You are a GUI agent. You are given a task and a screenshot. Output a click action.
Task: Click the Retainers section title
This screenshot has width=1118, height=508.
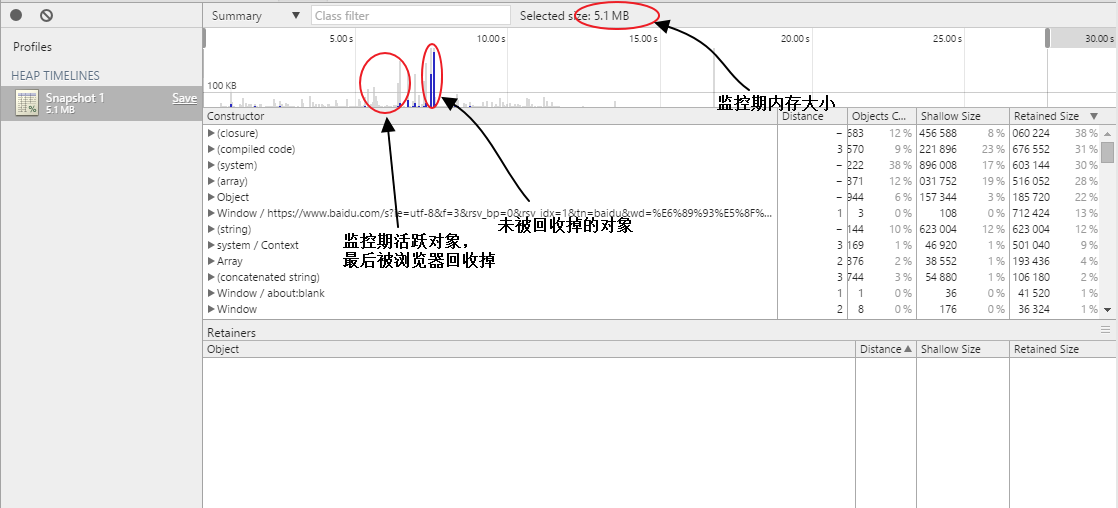(x=231, y=332)
